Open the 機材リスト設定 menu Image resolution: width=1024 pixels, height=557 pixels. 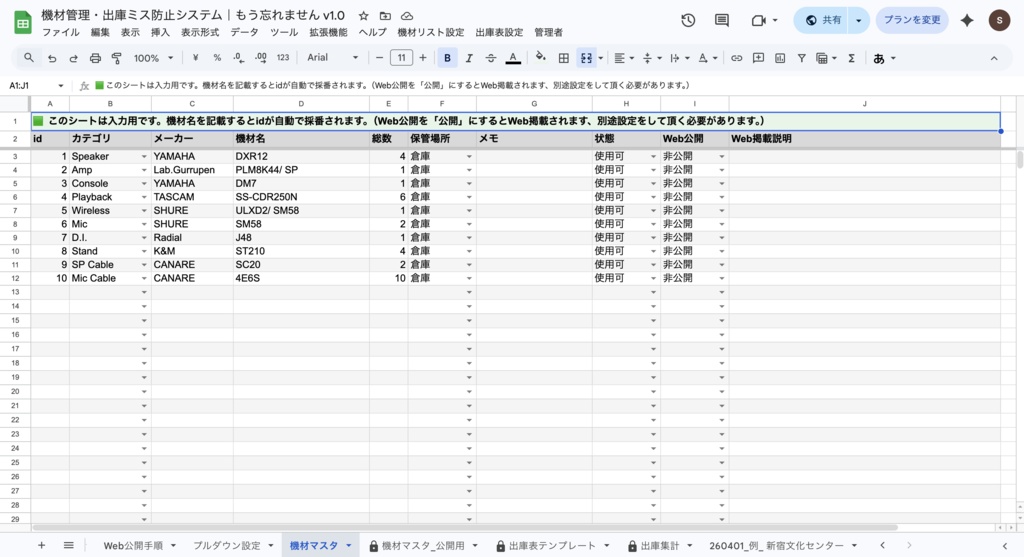point(431,32)
